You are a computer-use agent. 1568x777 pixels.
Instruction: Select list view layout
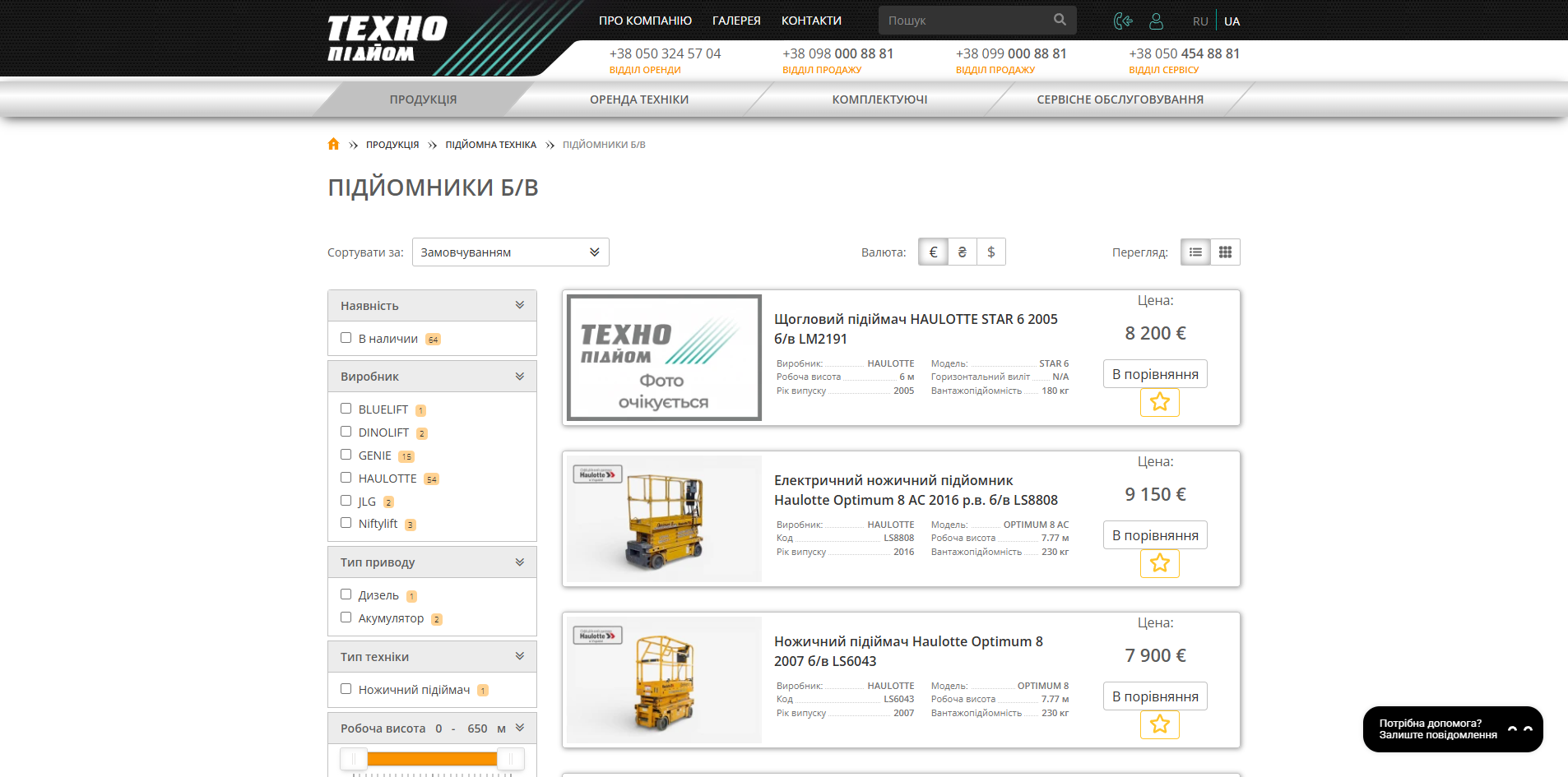click(x=1195, y=252)
